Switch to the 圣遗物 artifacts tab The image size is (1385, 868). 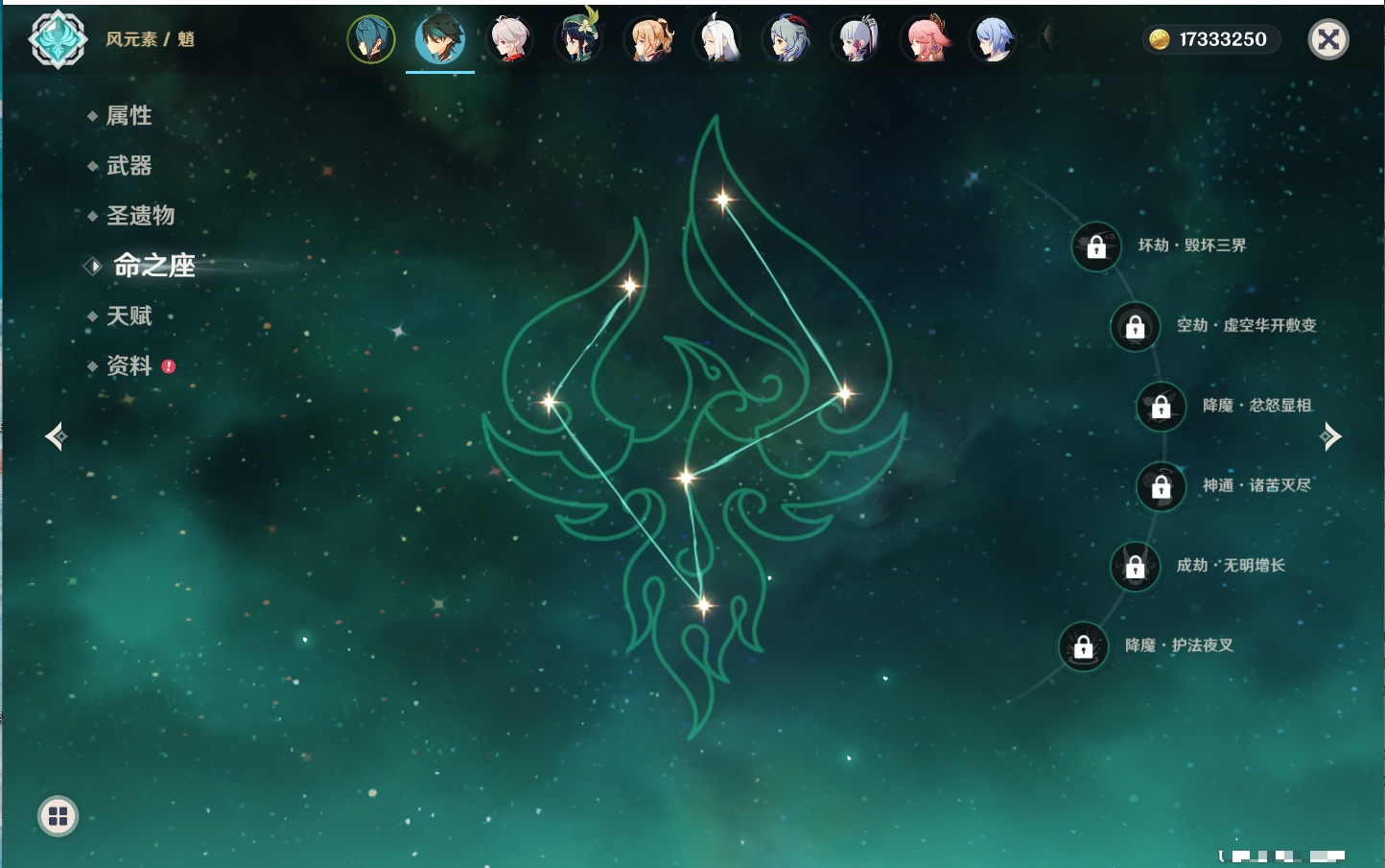[140, 216]
